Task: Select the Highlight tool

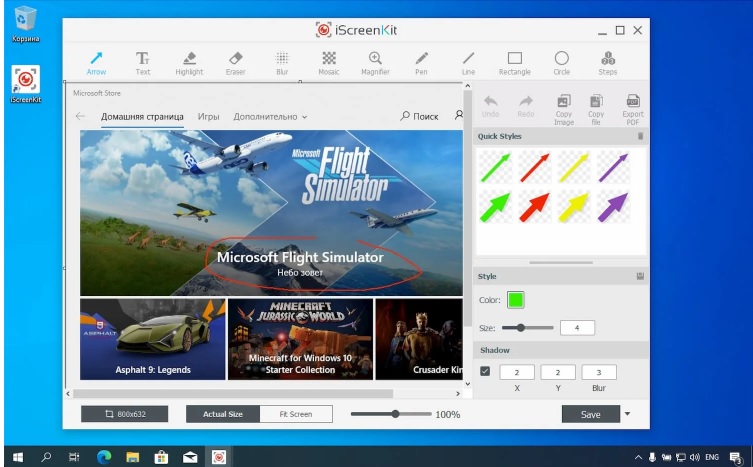Action: click(x=189, y=62)
